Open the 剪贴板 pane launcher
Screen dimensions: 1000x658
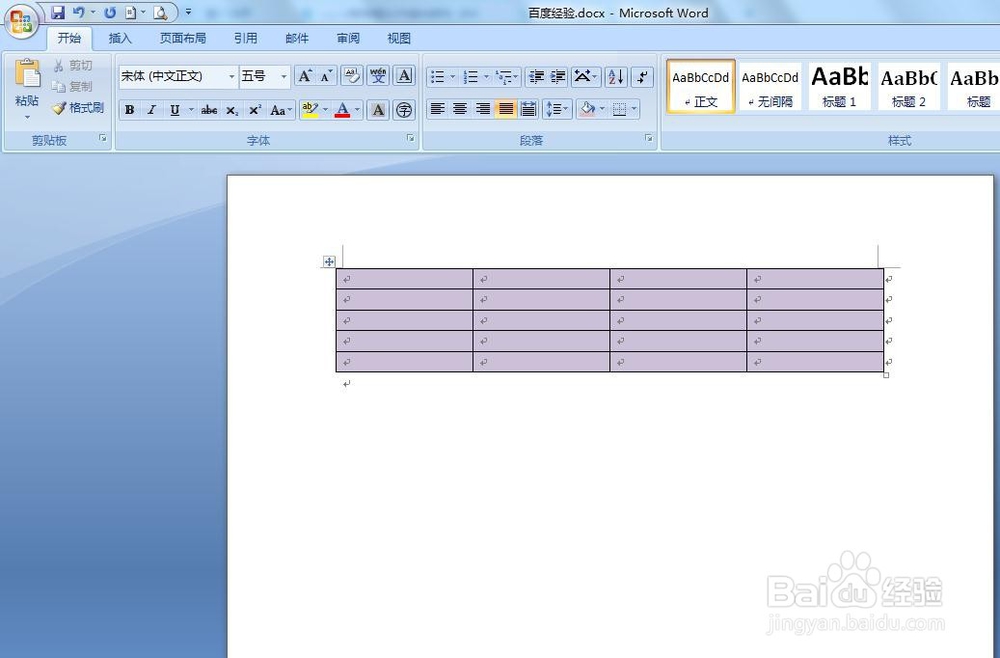103,138
